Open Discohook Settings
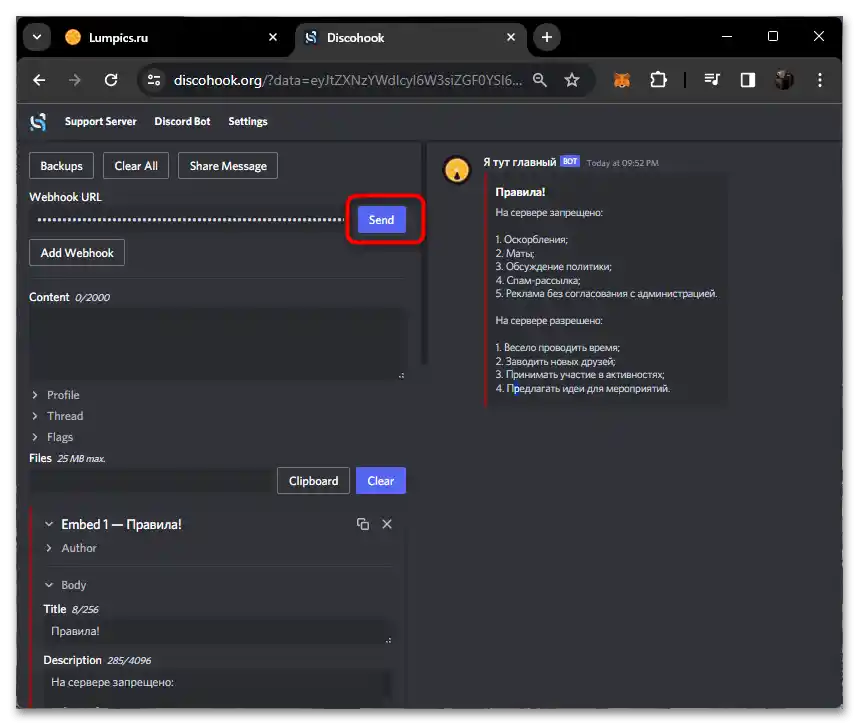Viewport: 859px width, 725px height. (x=248, y=122)
